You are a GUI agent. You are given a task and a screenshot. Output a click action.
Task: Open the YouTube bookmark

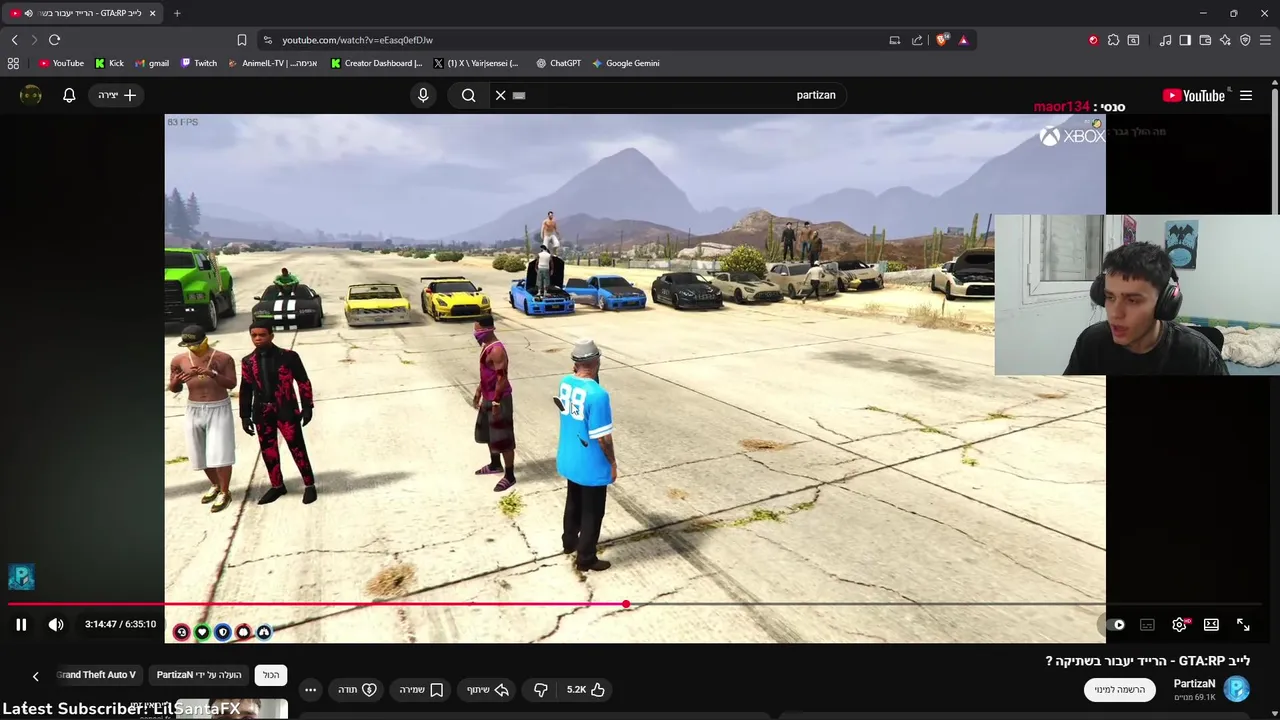[61, 63]
